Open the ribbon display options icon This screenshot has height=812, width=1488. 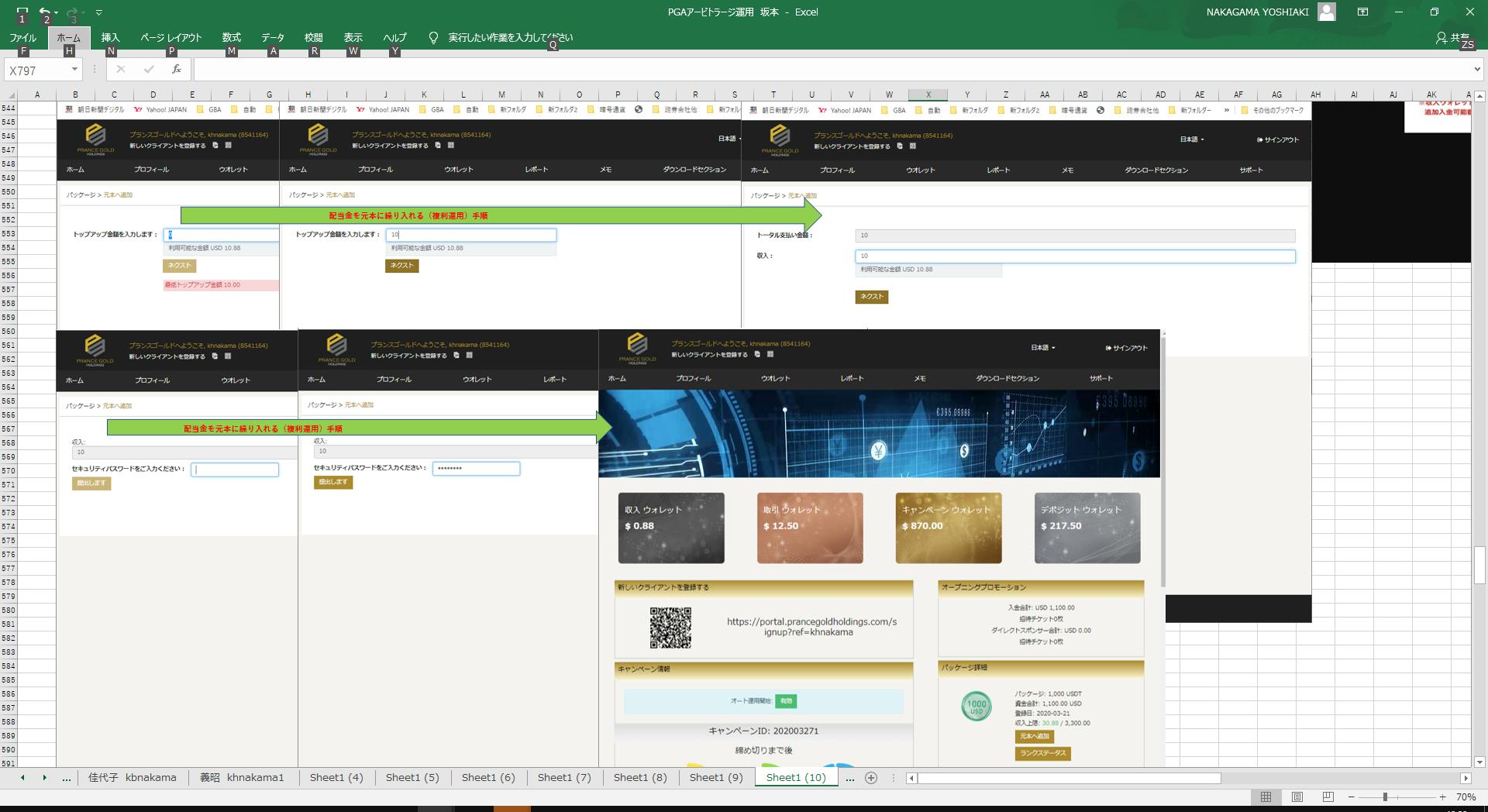click(1362, 12)
